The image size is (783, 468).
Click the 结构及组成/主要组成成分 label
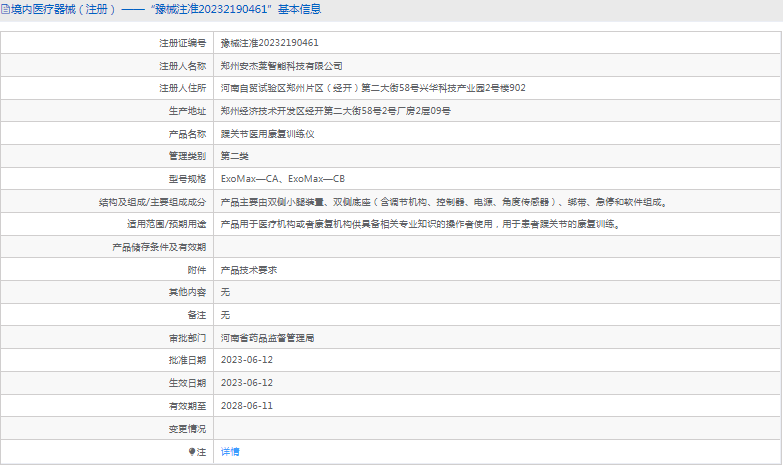click(152, 202)
